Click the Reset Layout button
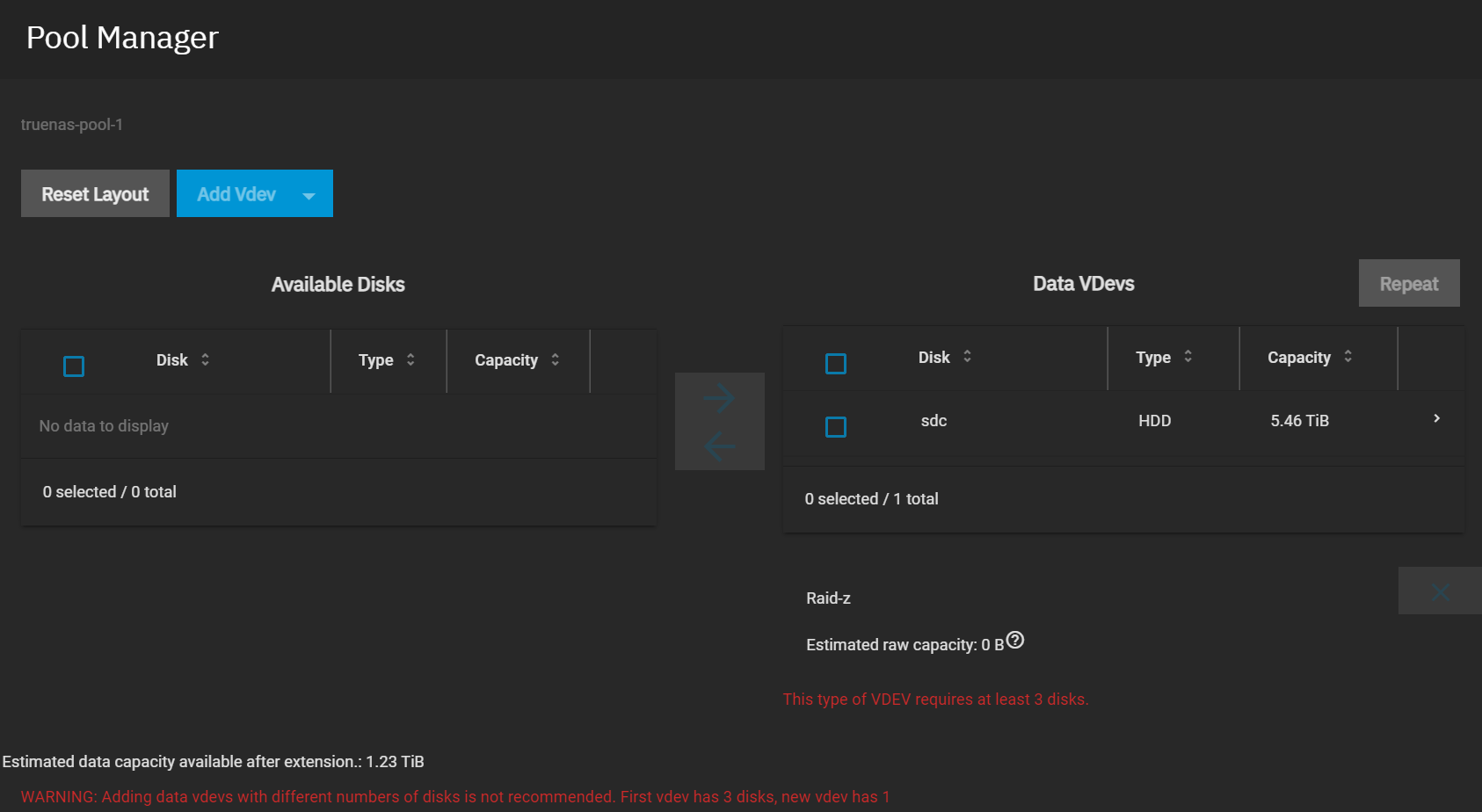The height and width of the screenshot is (812, 1482). point(95,194)
